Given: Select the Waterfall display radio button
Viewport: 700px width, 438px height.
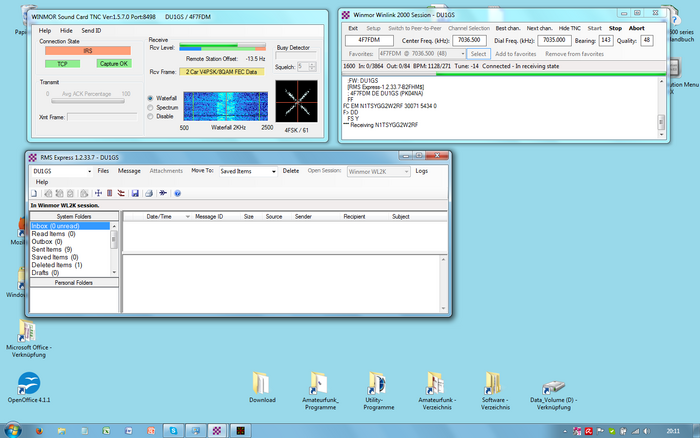Looking at the screenshot, I should [150, 98].
